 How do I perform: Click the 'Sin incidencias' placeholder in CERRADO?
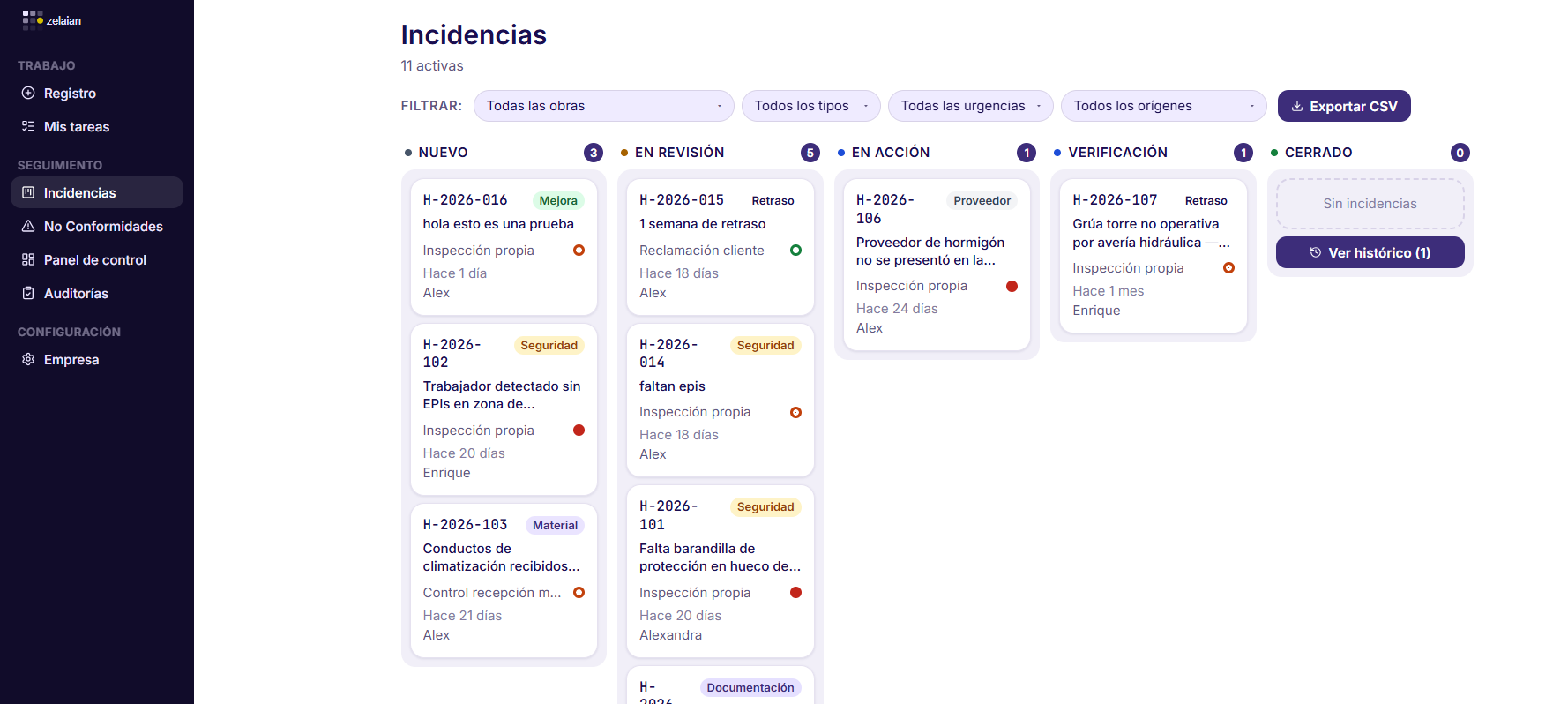(1370, 204)
